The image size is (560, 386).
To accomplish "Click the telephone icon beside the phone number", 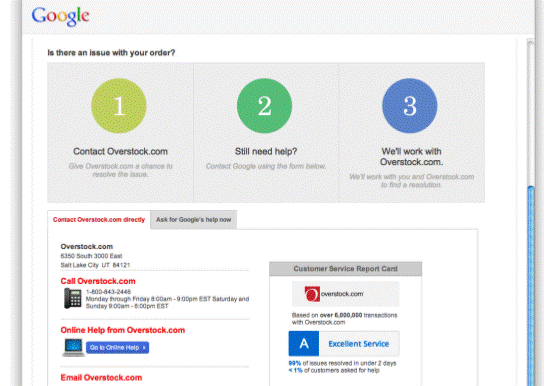I will click(72, 298).
